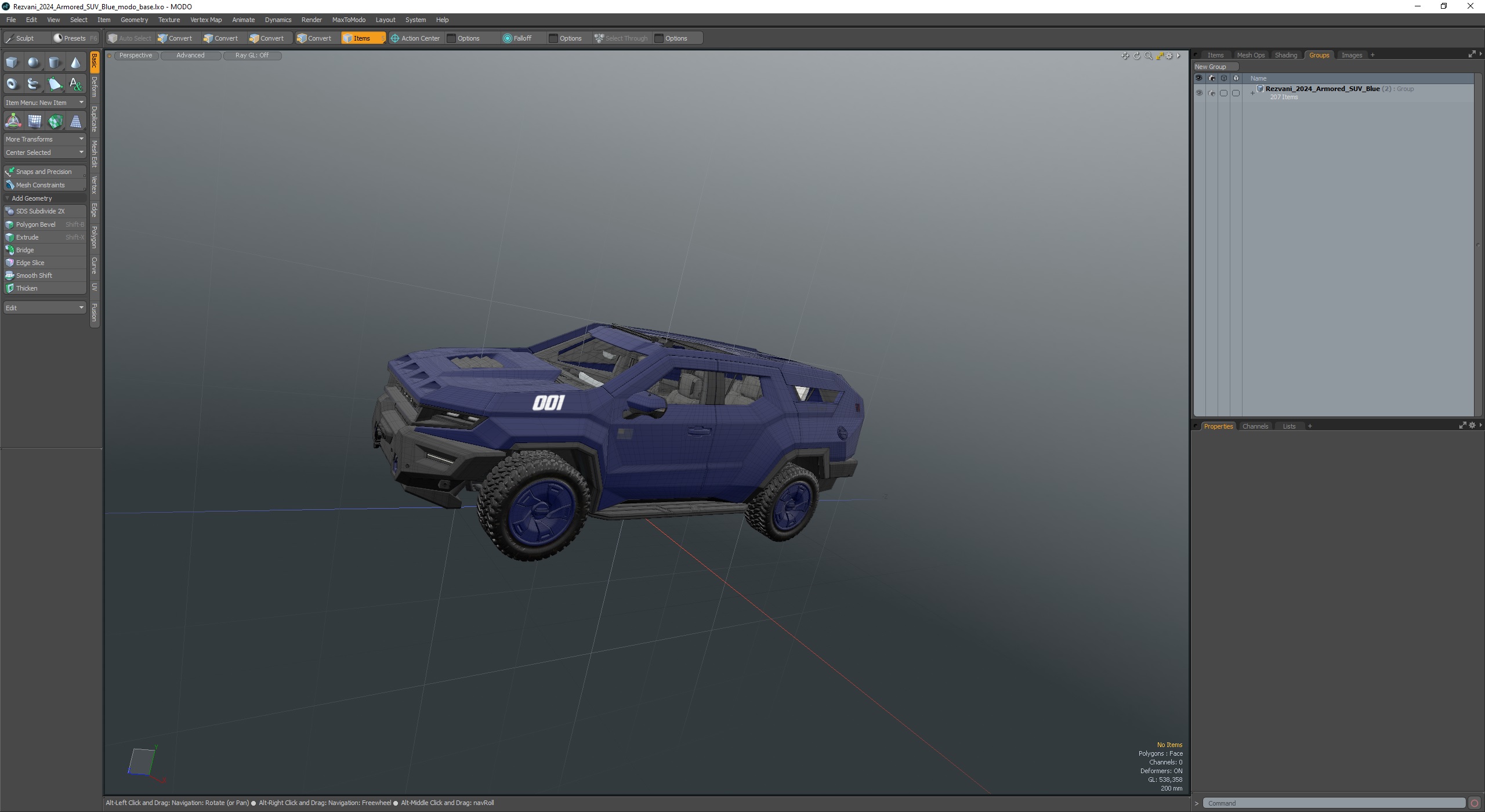
Task: Click the viewport pan navigation icon
Action: [x=1125, y=56]
